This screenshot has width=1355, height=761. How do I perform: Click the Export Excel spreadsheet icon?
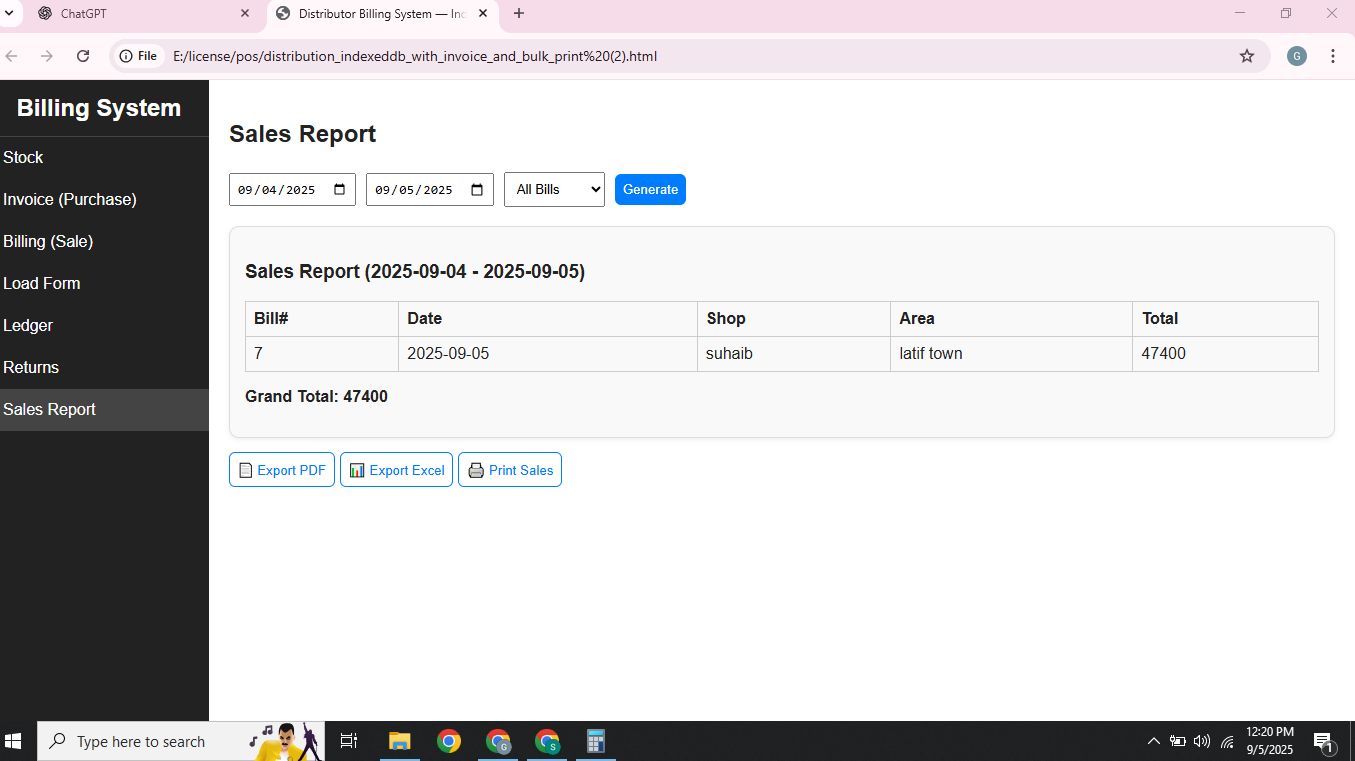(x=358, y=469)
